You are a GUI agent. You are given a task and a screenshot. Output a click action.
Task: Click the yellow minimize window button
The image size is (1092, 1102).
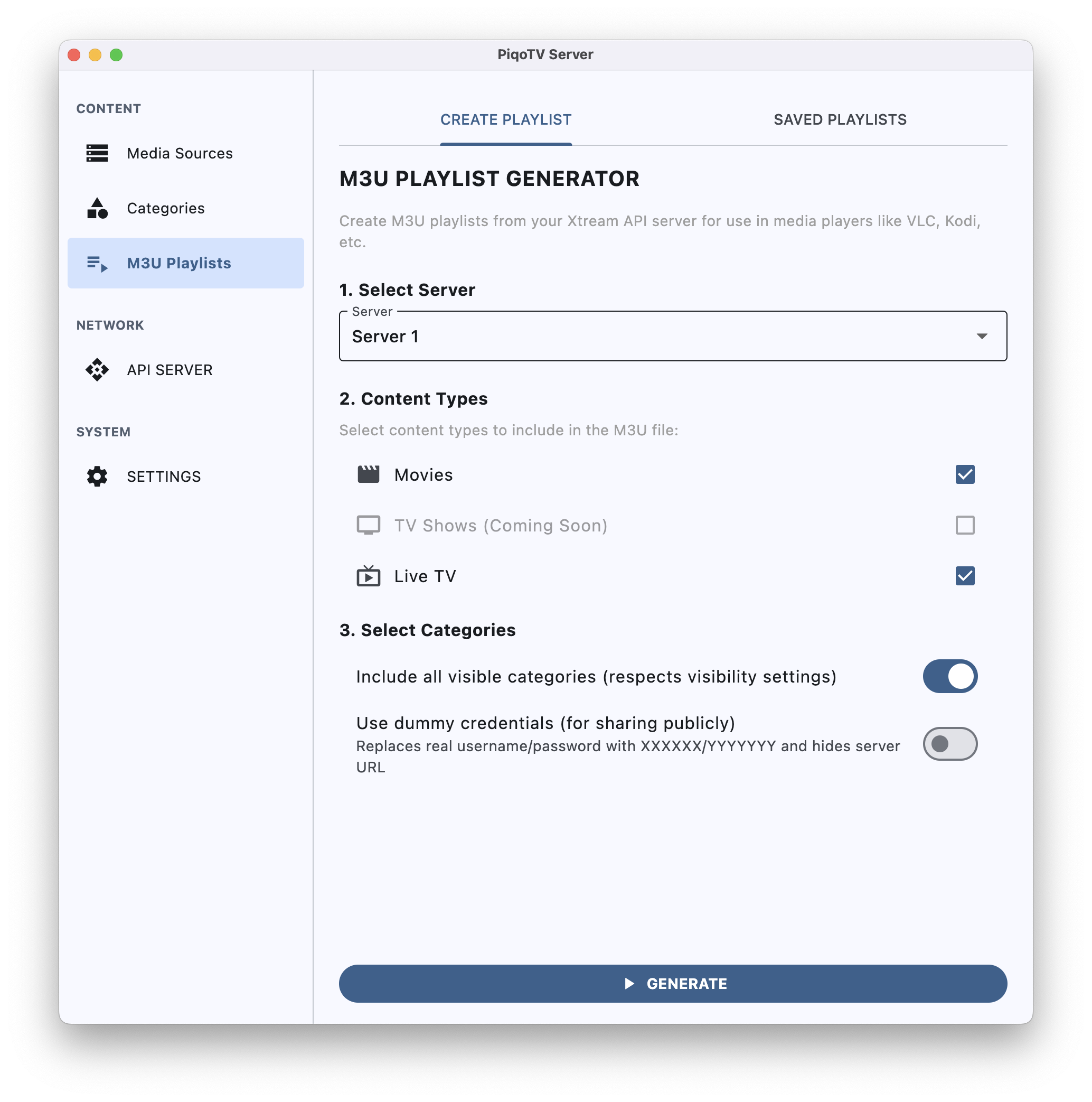pos(95,55)
